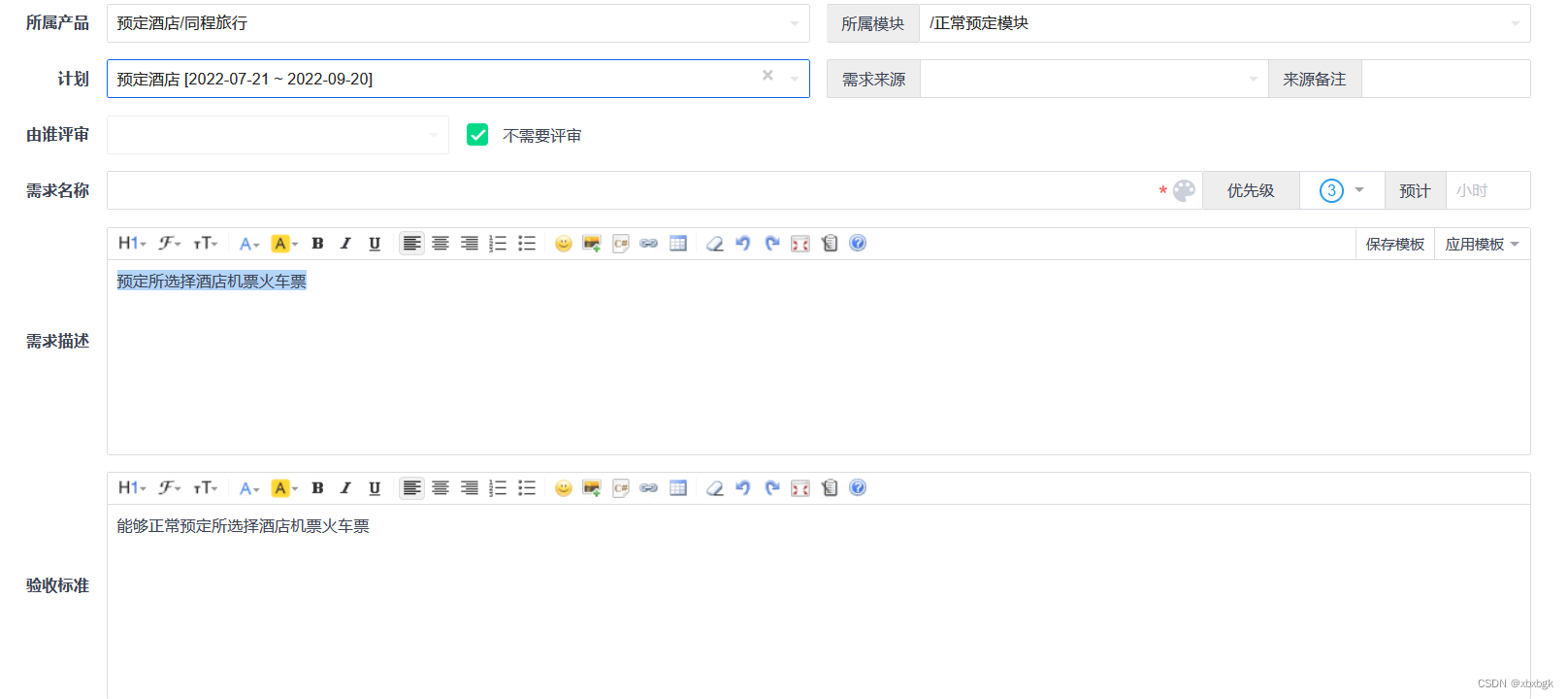Open emoticon picker in 验收标准 editor

tap(564, 488)
